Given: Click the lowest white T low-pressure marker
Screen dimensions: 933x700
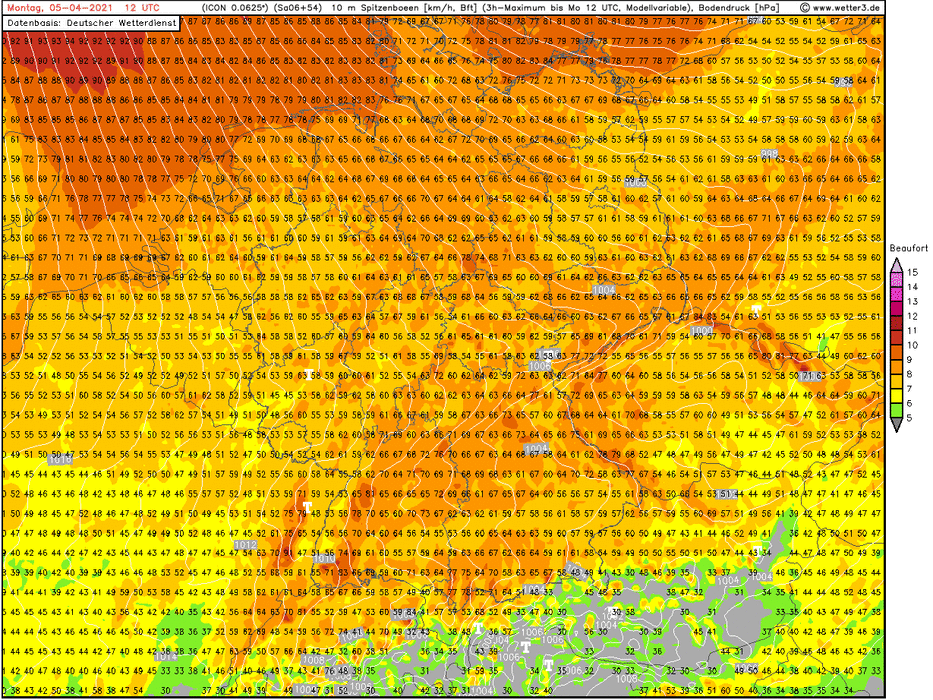Looking at the screenshot, I should [549, 664].
